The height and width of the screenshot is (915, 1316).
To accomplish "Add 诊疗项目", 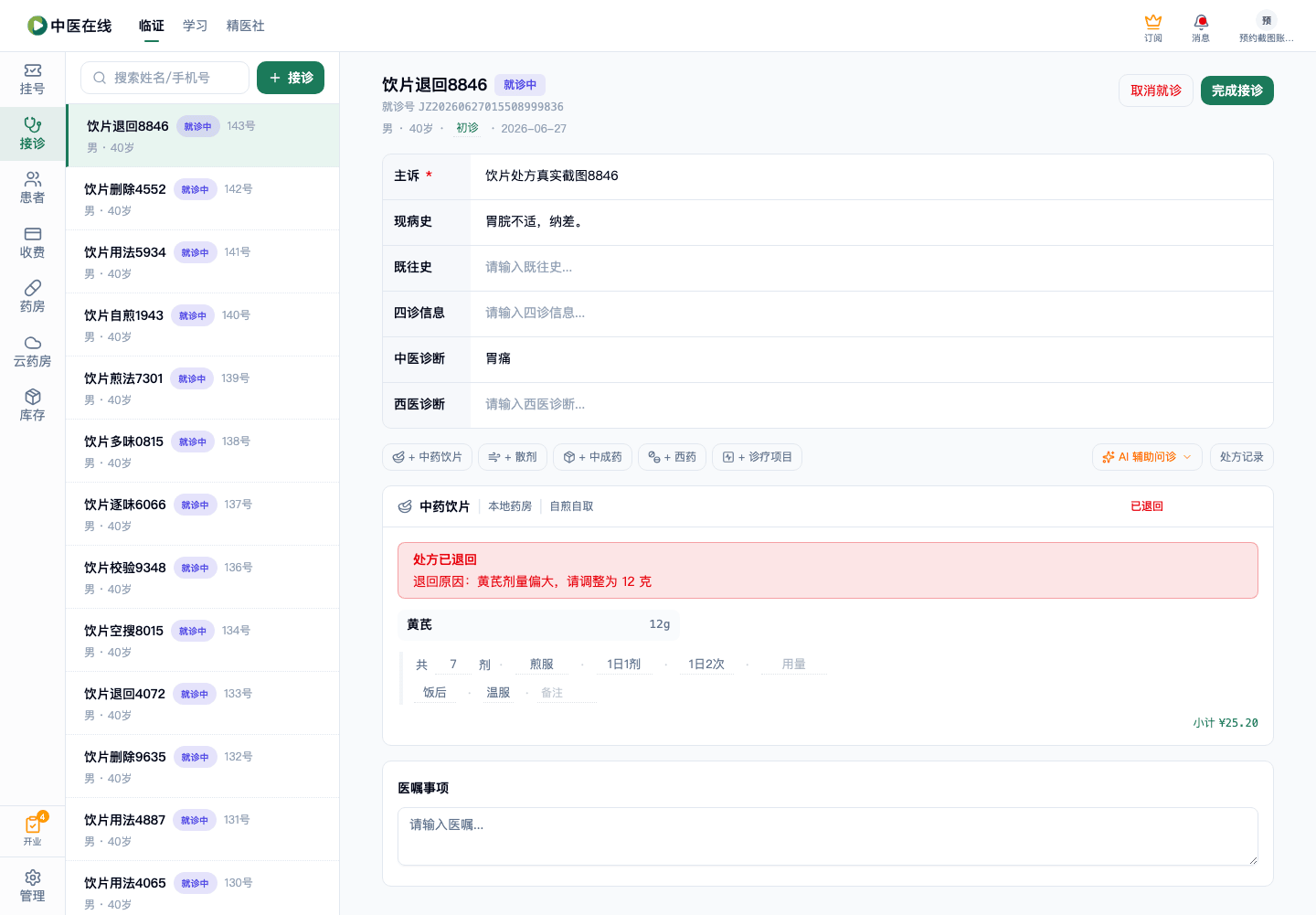I will [x=757, y=457].
